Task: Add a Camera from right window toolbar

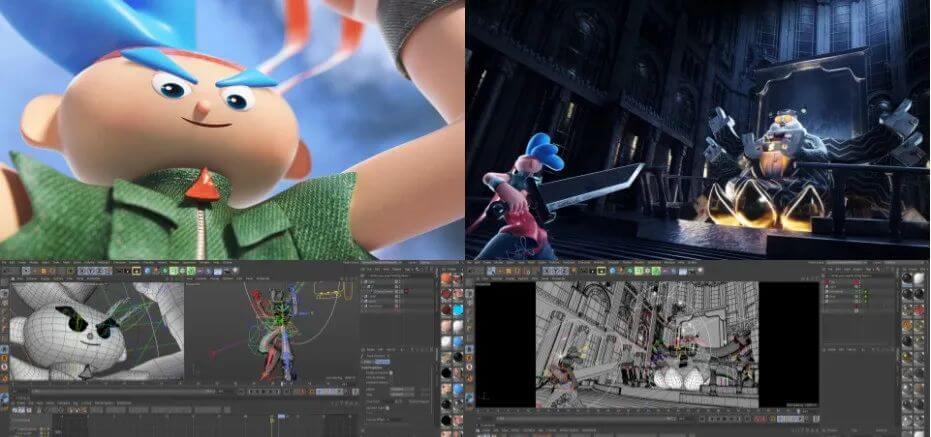Action: (691, 271)
